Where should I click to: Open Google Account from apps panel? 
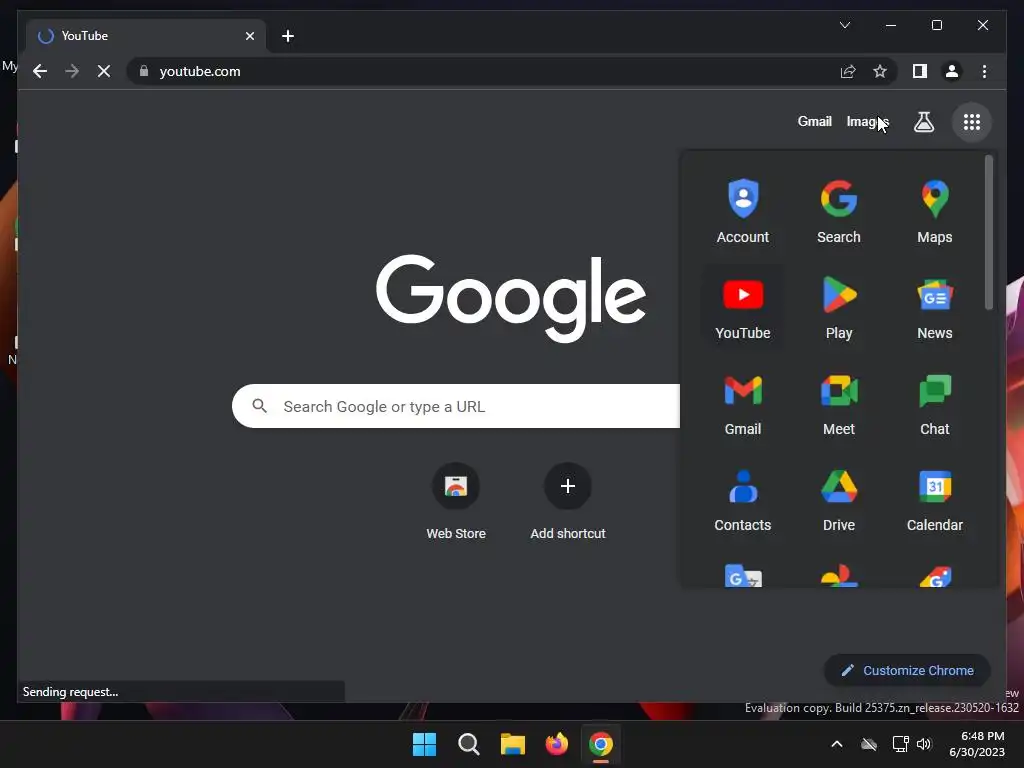pos(743,211)
